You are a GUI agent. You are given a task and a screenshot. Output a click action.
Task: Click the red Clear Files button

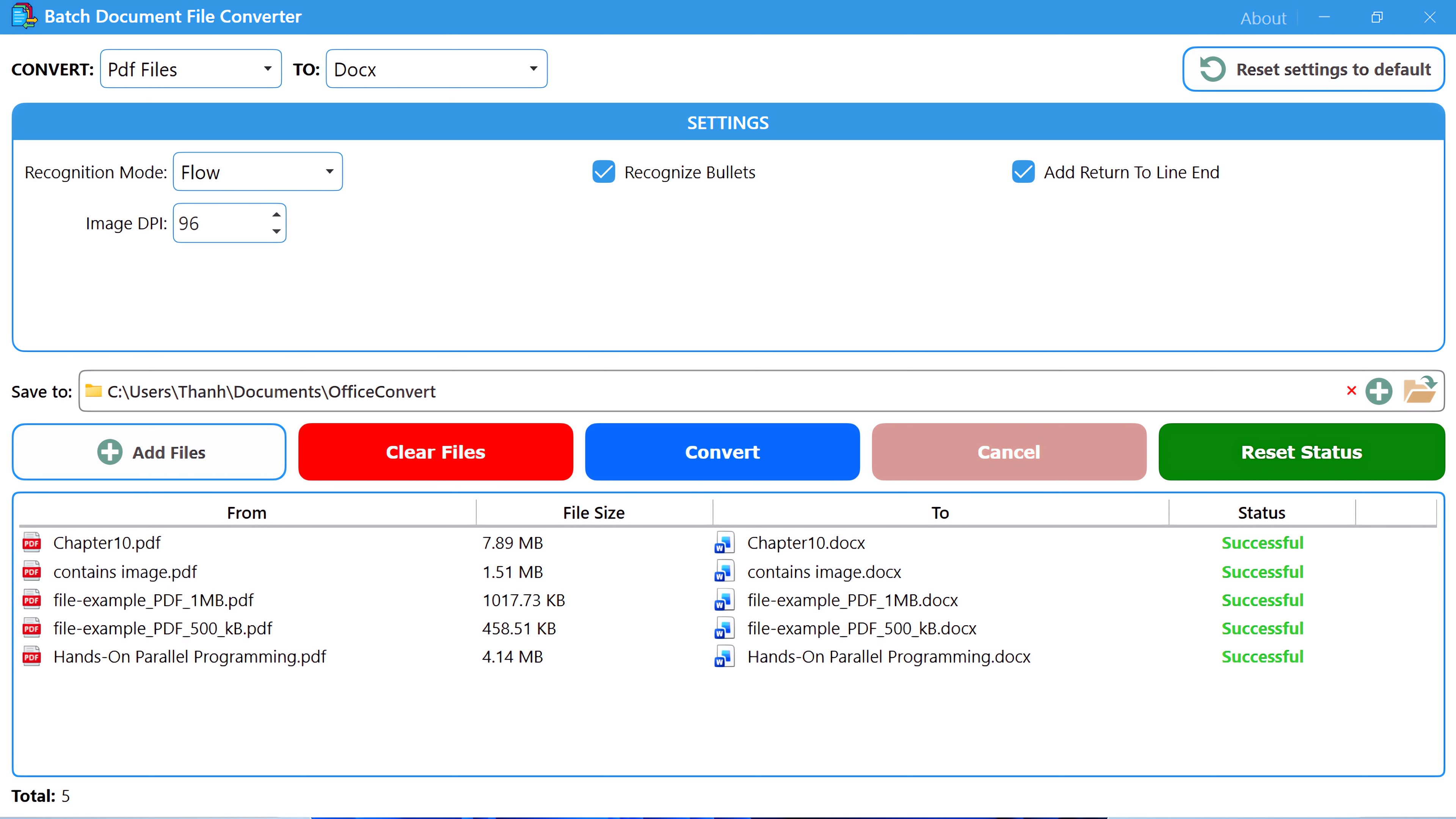coord(435,452)
